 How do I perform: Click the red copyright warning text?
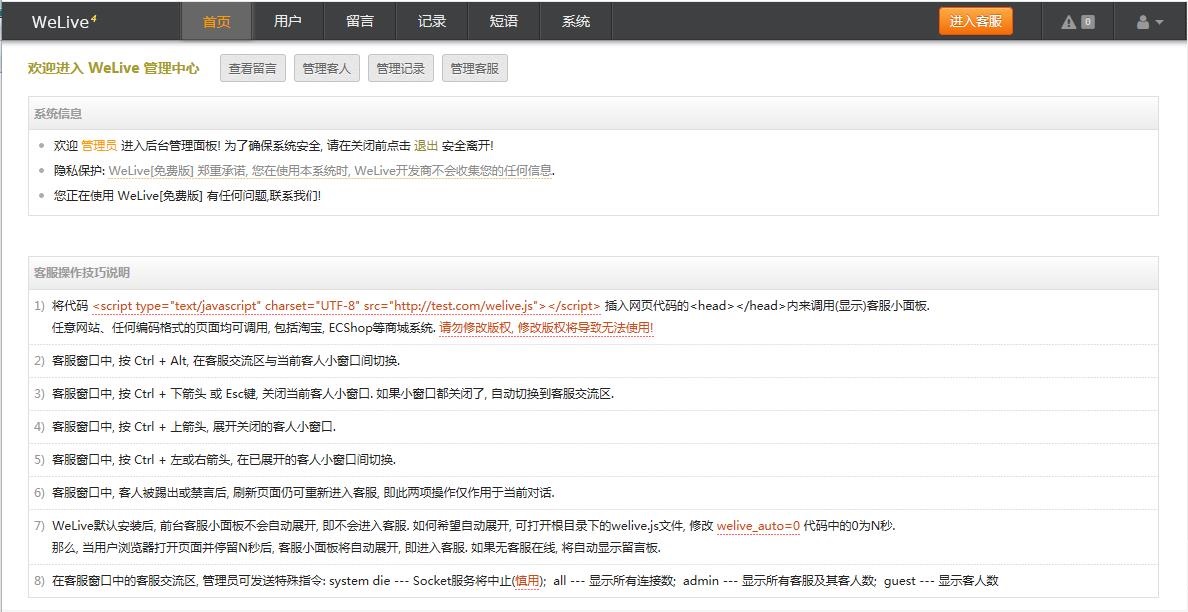coord(546,328)
